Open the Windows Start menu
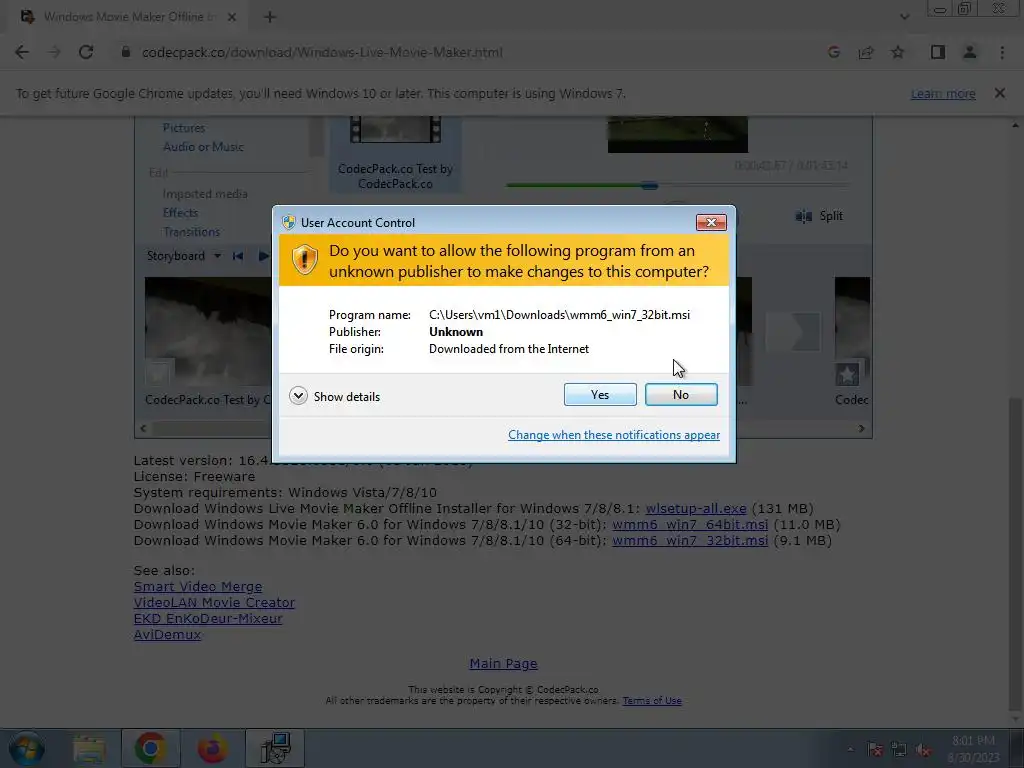1024x768 pixels. pos(27,748)
